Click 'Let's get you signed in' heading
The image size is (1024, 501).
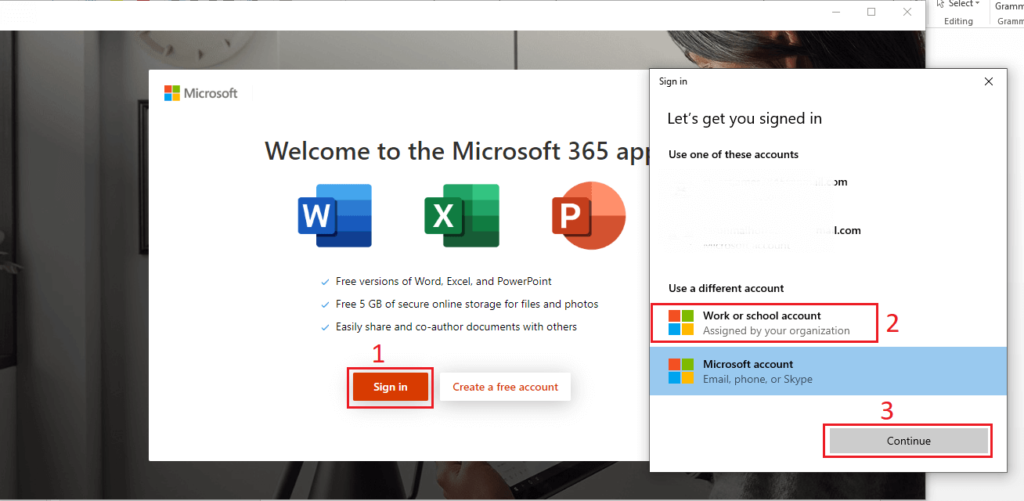[744, 119]
